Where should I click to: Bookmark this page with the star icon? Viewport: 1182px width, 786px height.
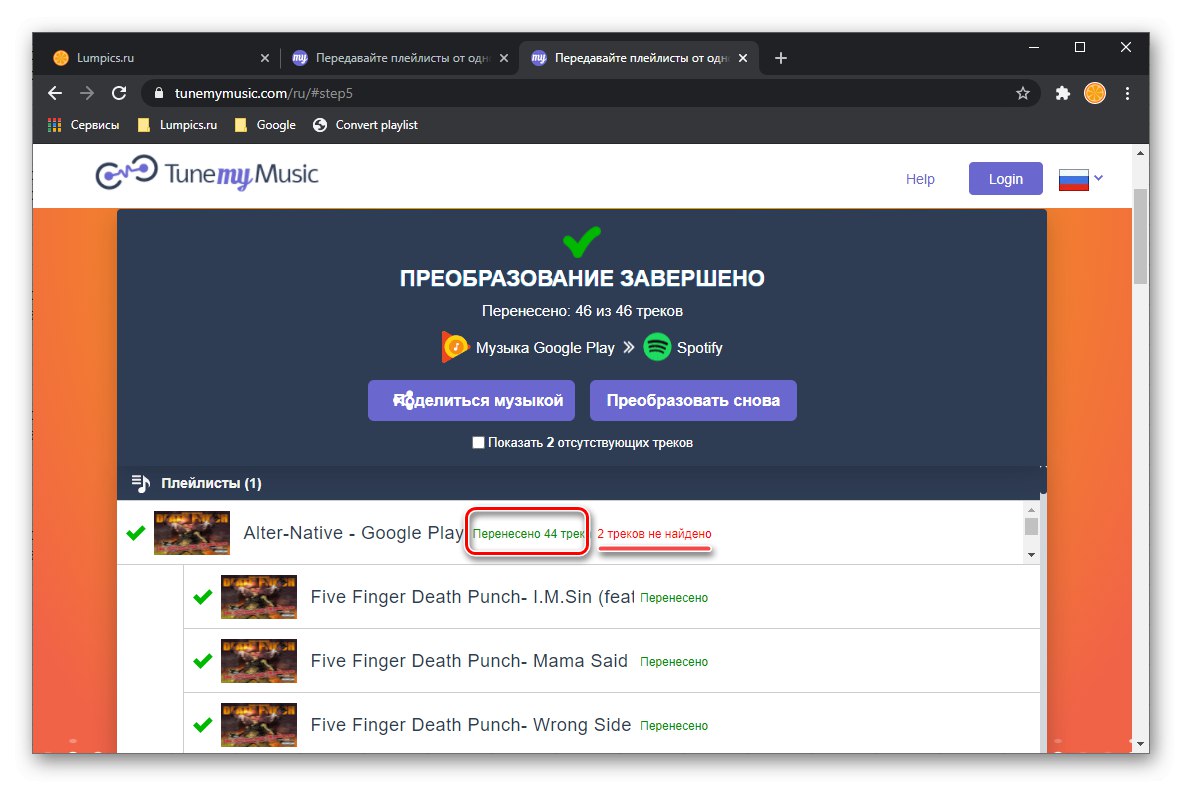point(1022,93)
